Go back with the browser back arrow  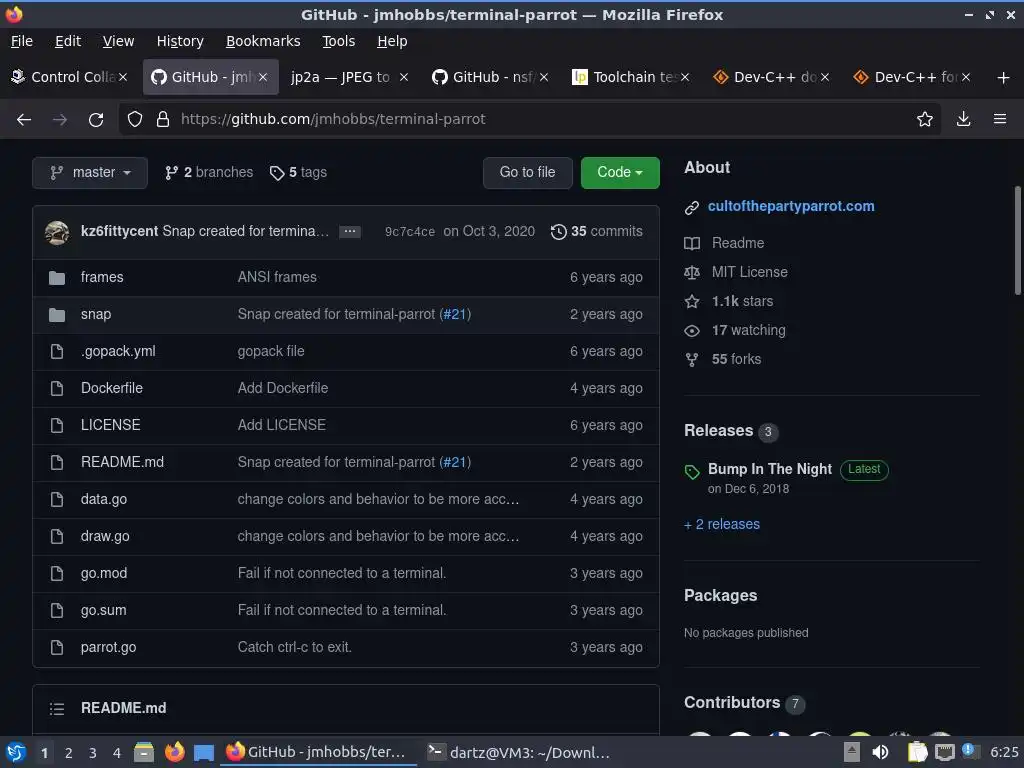[24, 120]
